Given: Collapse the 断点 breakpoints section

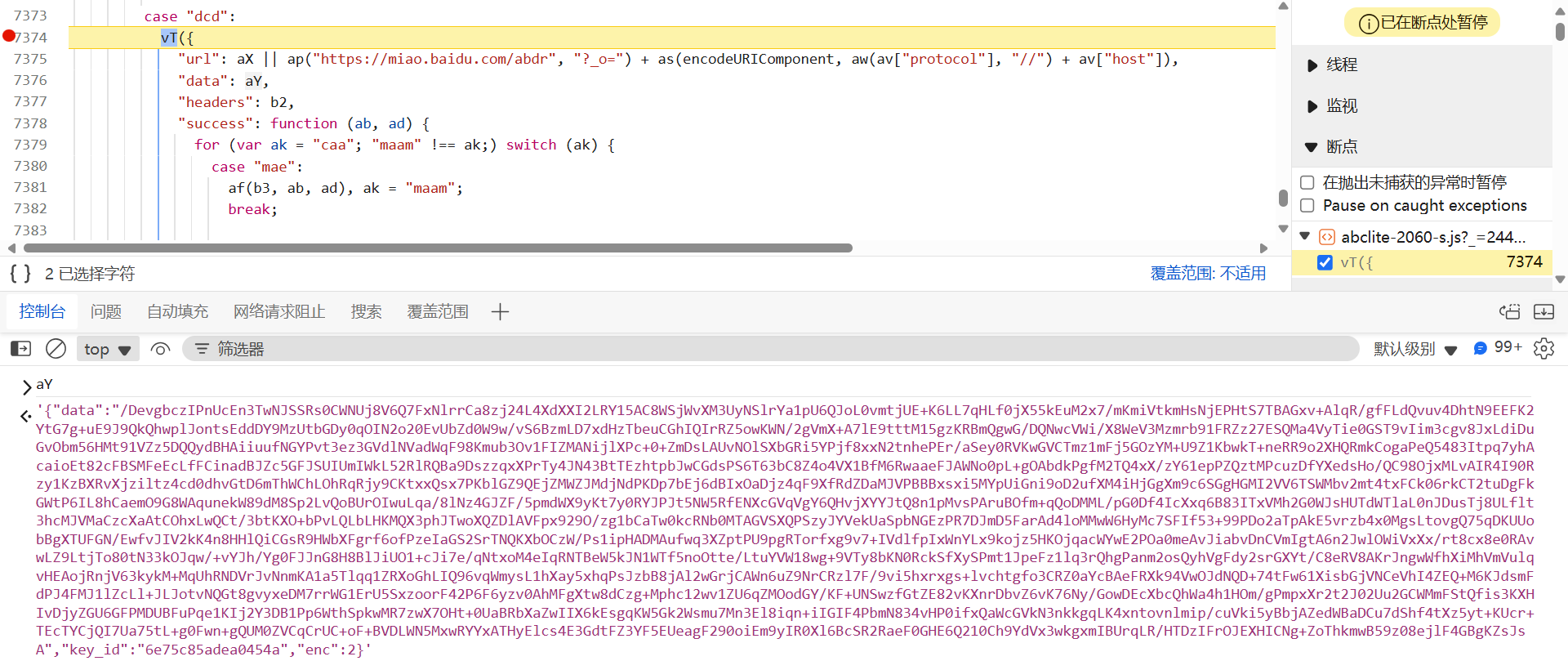Looking at the screenshot, I should pos(1312,147).
